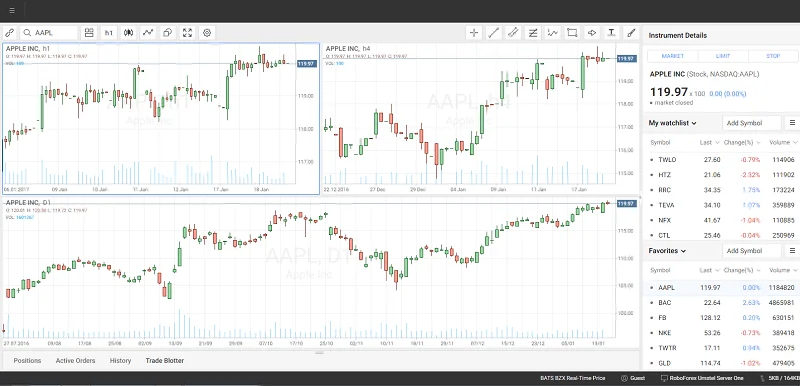Viewport: 800px width, 386px height.
Task: Select the brush drawing tool
Action: click(x=631, y=33)
